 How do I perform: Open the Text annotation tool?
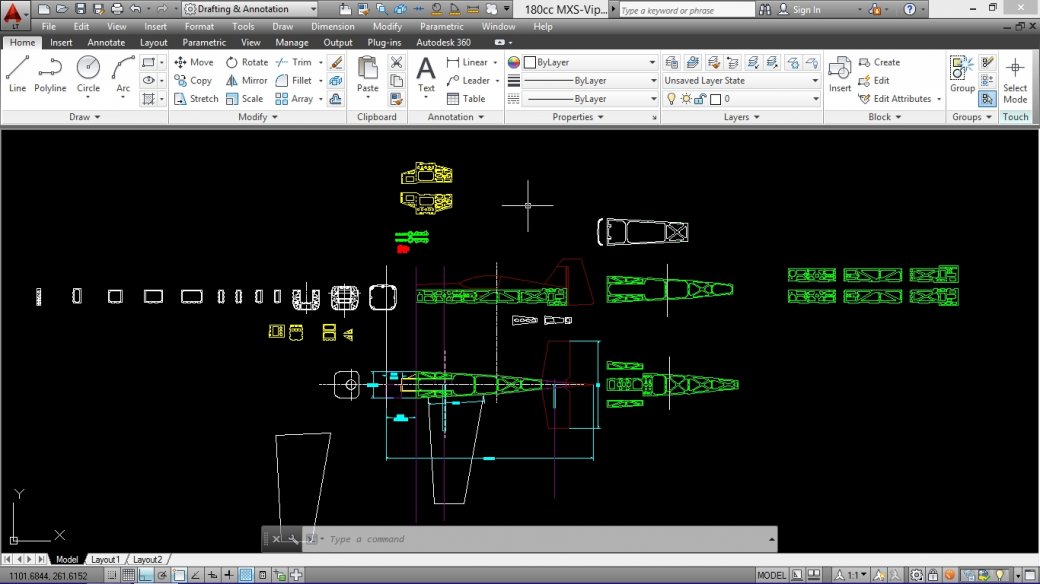[x=426, y=74]
